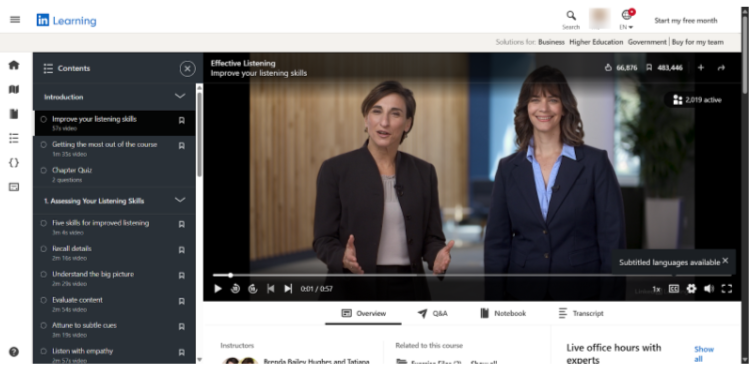751x366 pixels.
Task: Collapse Assessing Your Listening Skills section
Action: click(180, 200)
